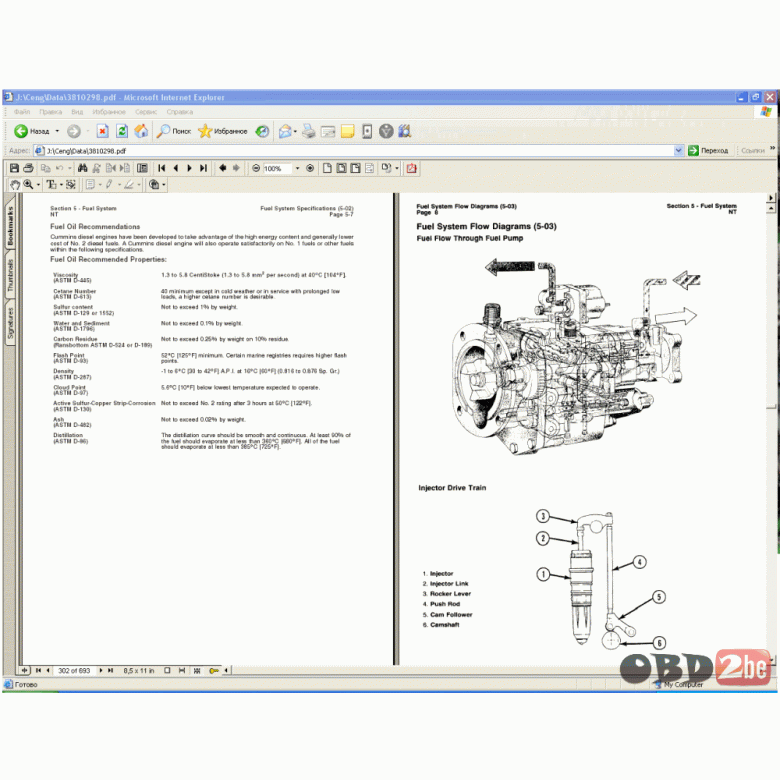Click the IE printer icon
Image resolution: width=780 pixels, height=780 pixels.
(308, 131)
